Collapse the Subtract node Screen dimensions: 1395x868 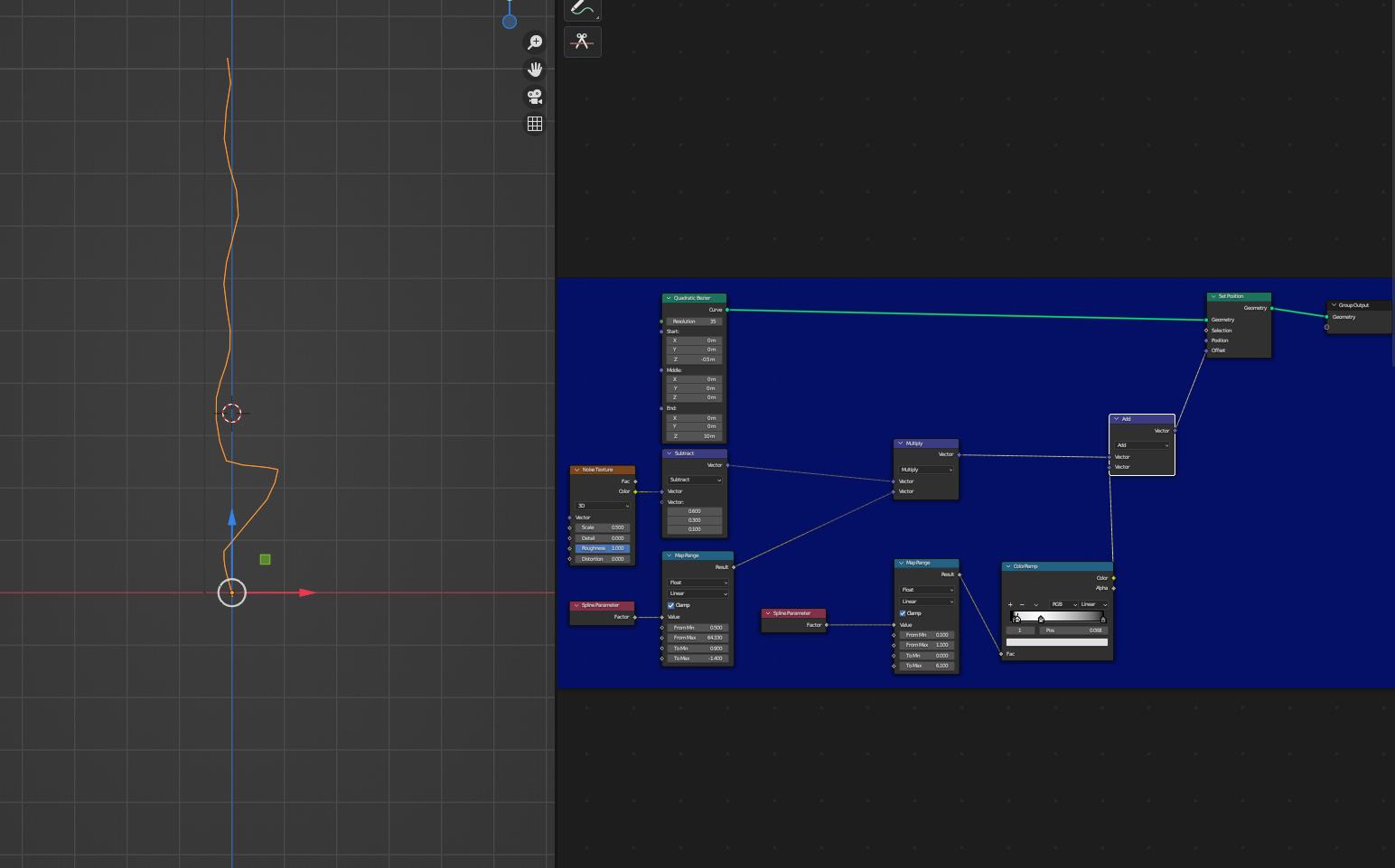pyautogui.click(x=669, y=453)
